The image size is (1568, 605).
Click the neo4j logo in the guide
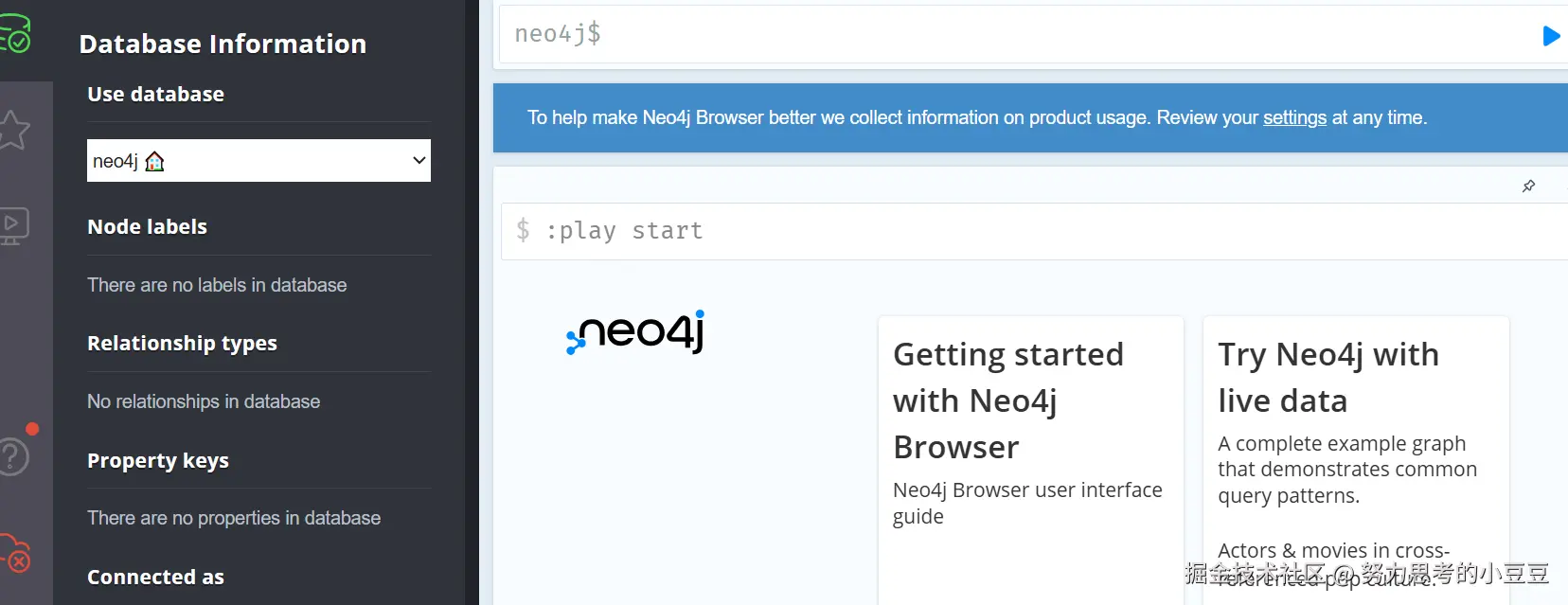635,331
